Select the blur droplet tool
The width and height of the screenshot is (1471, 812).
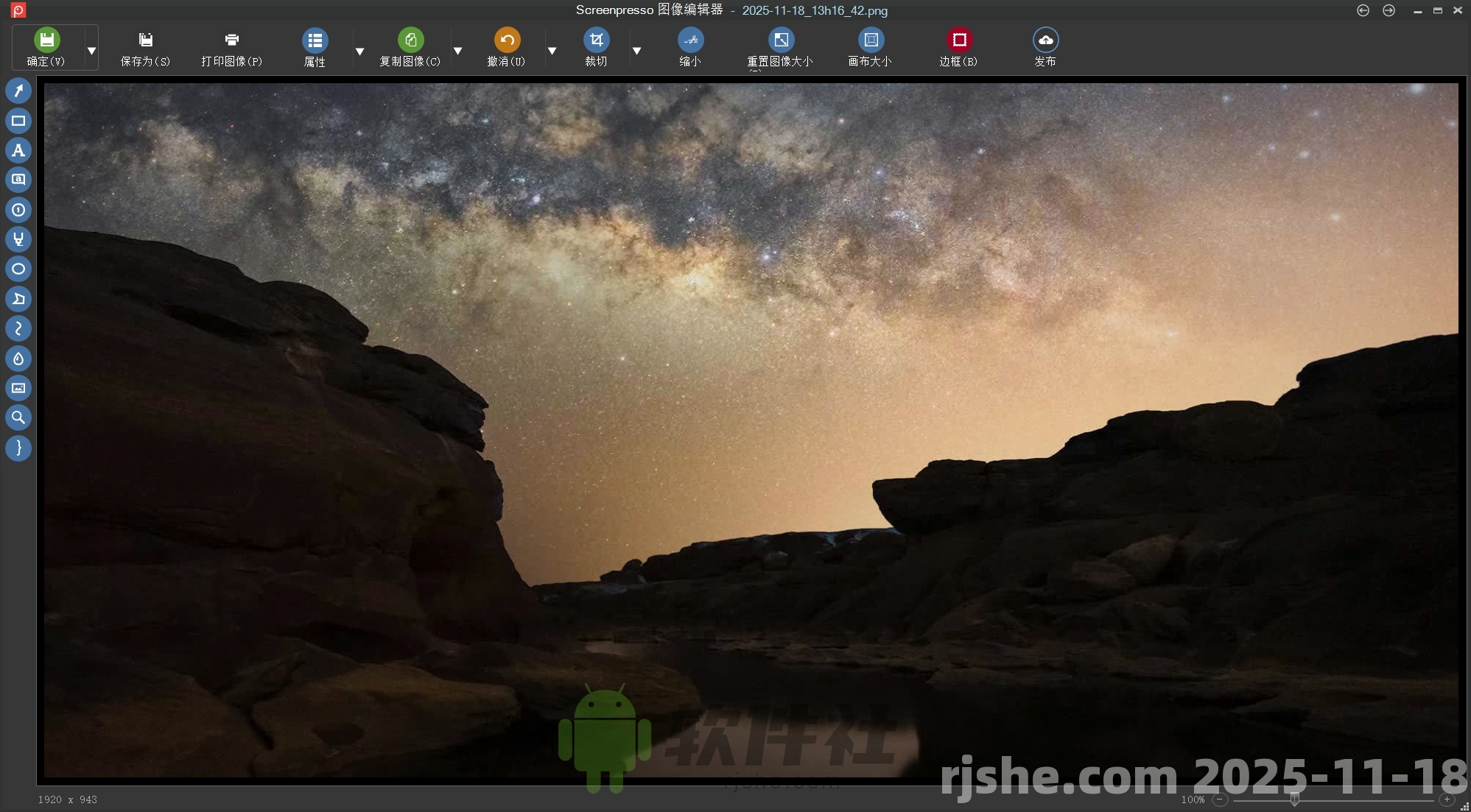[18, 359]
